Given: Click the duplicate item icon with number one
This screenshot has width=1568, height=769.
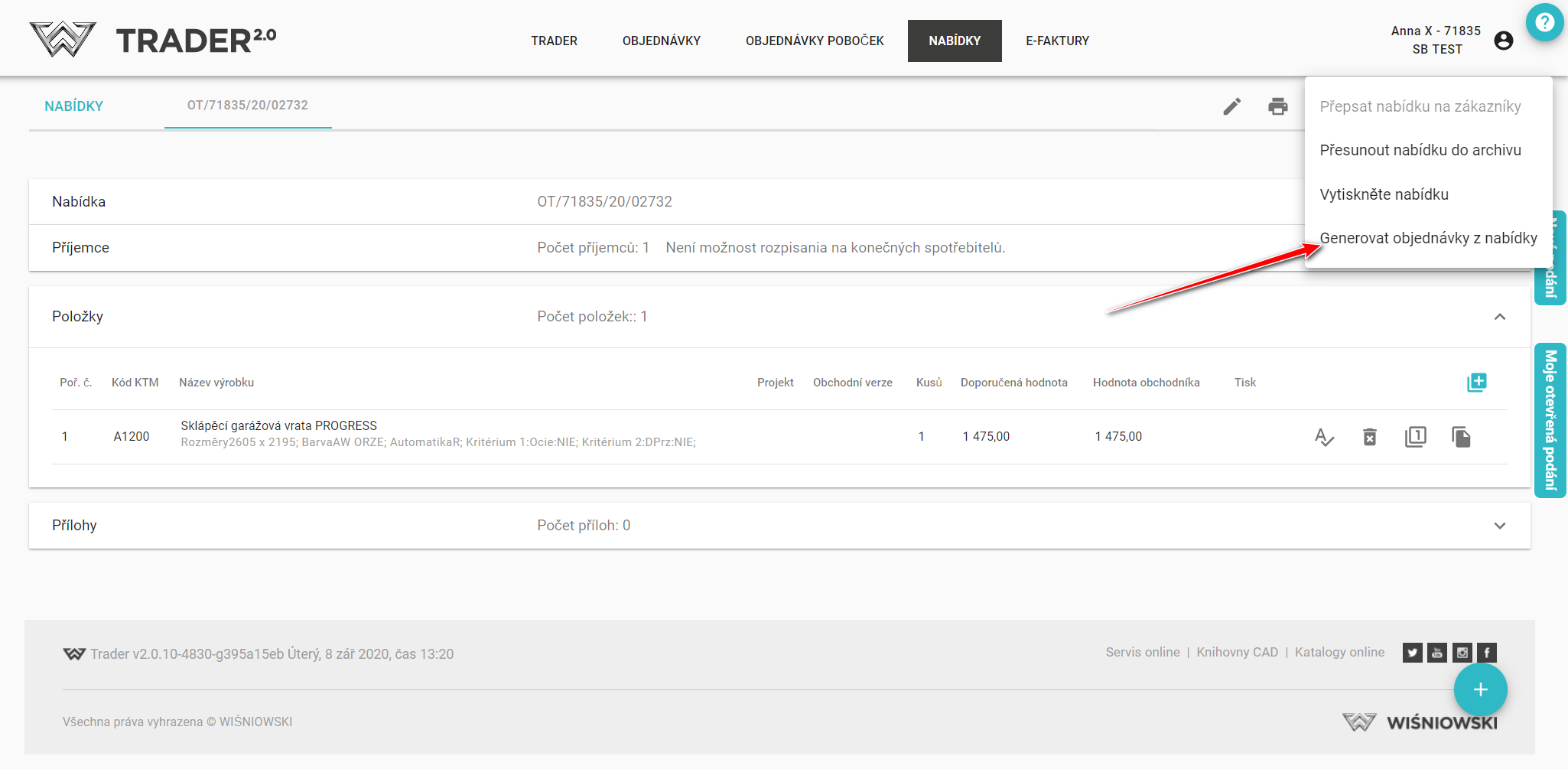Looking at the screenshot, I should click(1415, 437).
